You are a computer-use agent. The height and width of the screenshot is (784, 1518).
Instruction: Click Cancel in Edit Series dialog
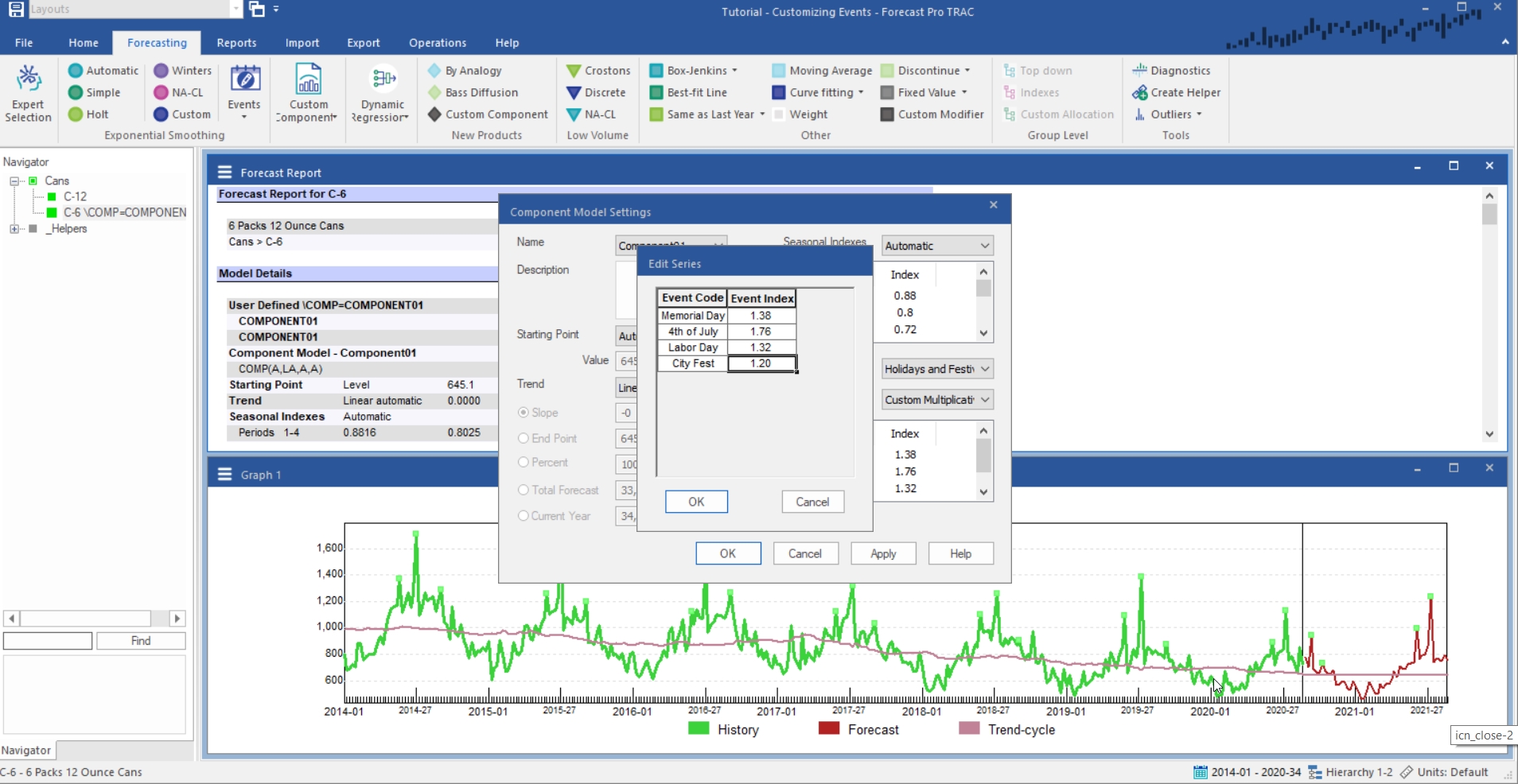(812, 502)
